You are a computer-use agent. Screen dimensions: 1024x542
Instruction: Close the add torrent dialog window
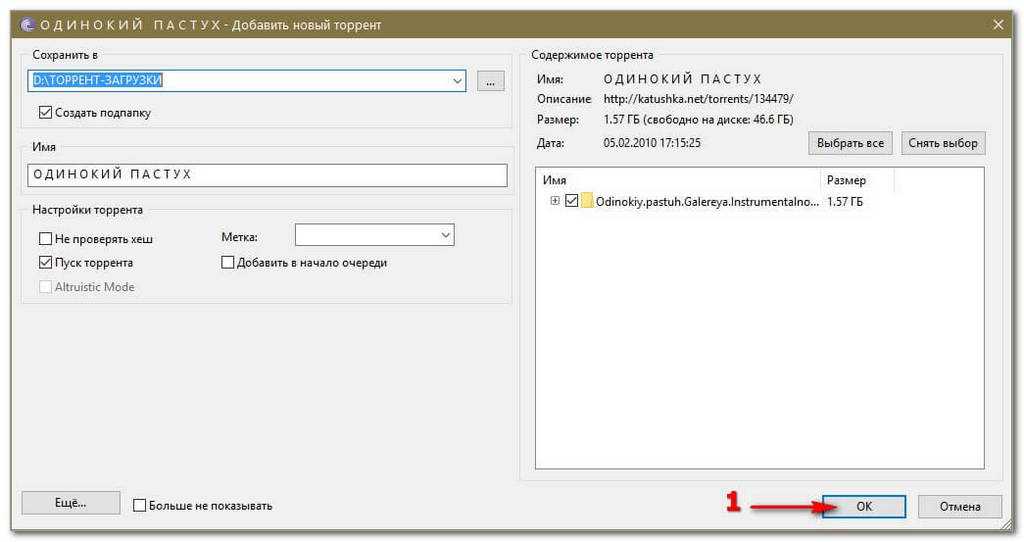997,25
